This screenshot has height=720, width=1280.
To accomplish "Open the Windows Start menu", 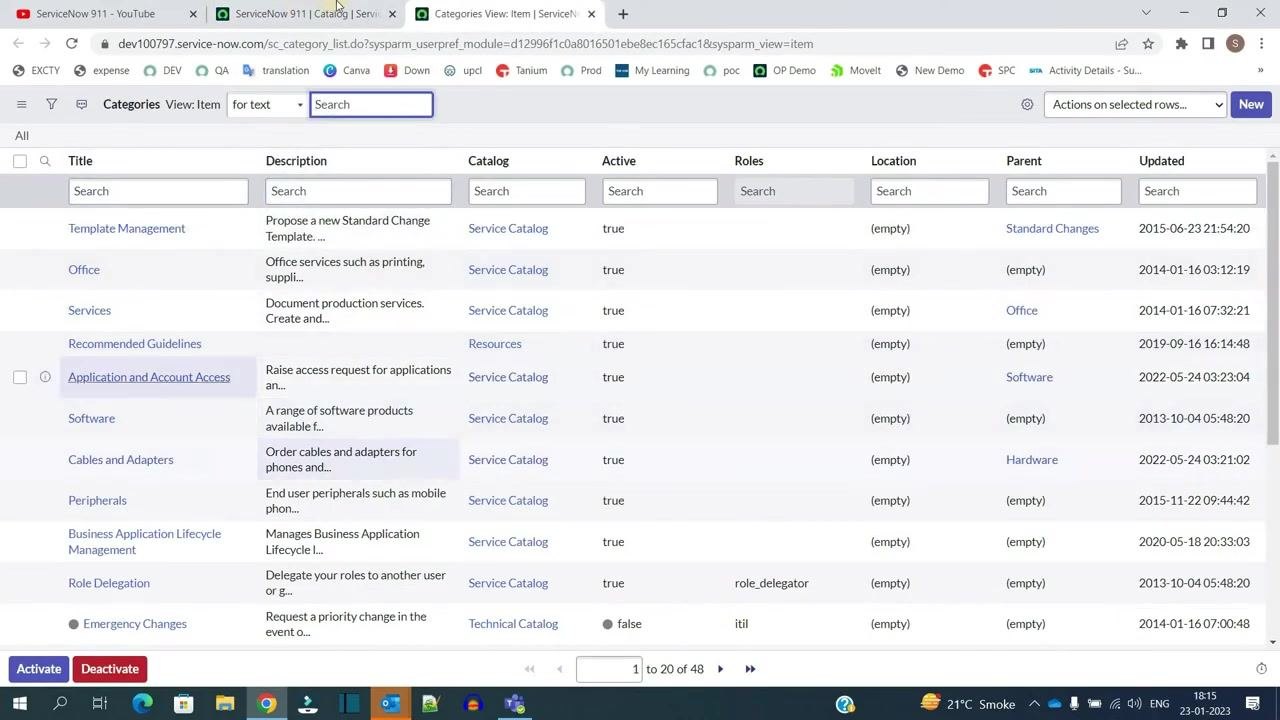I will point(20,704).
